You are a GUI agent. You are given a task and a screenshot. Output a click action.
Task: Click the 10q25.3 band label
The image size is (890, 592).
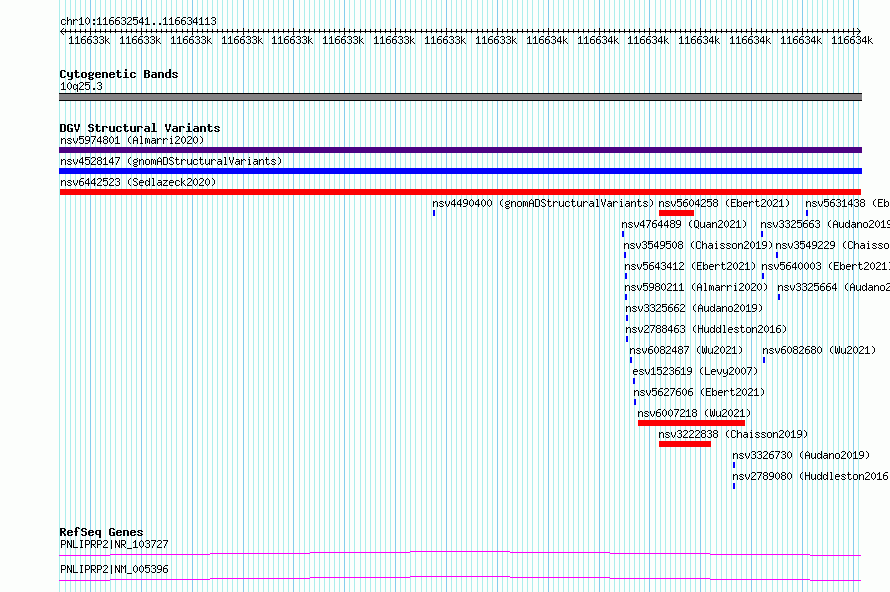coord(81,86)
